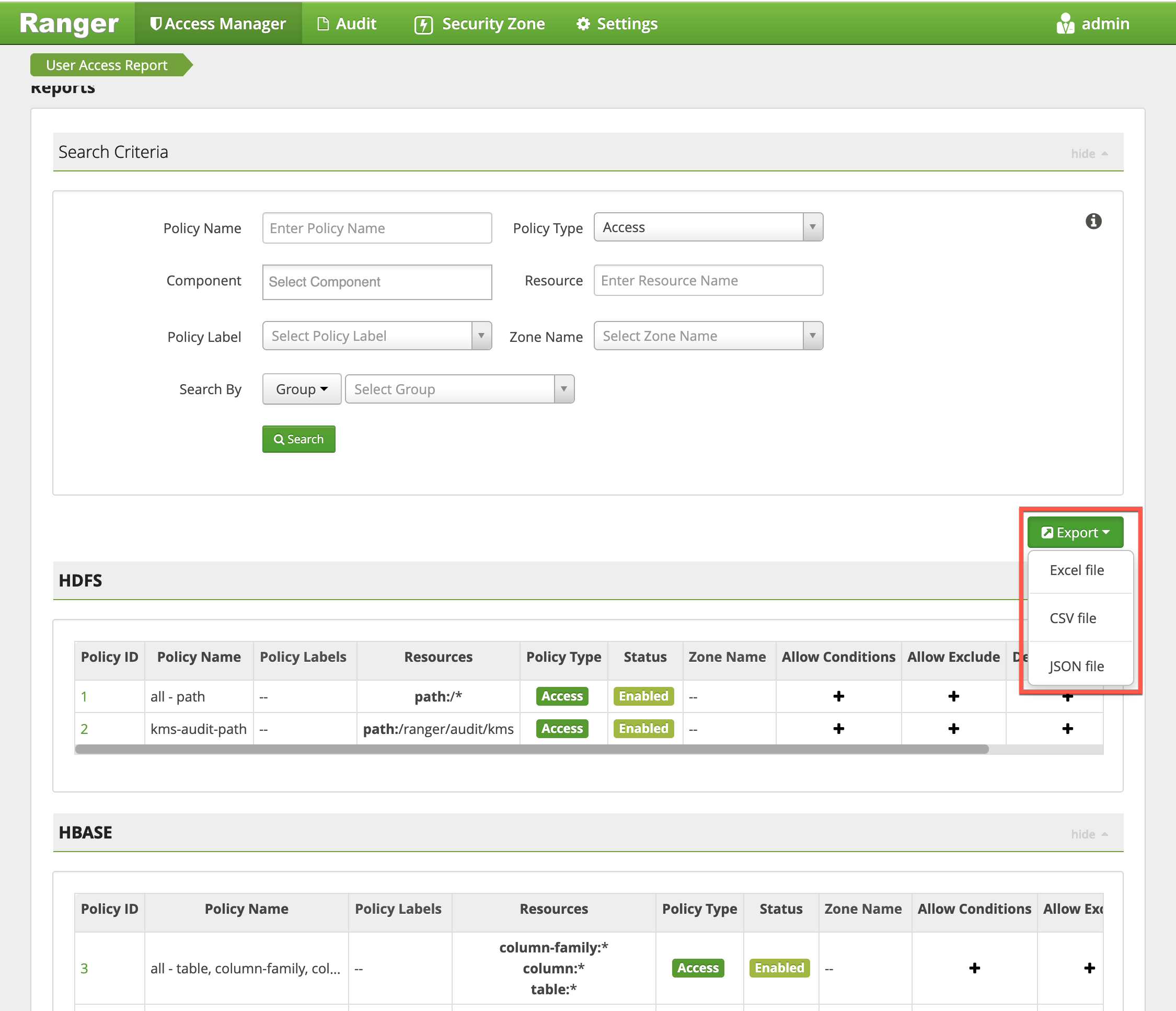Viewport: 1176px width, 1011px height.
Task: Click the admin user profile icon
Action: pyautogui.click(x=1065, y=24)
